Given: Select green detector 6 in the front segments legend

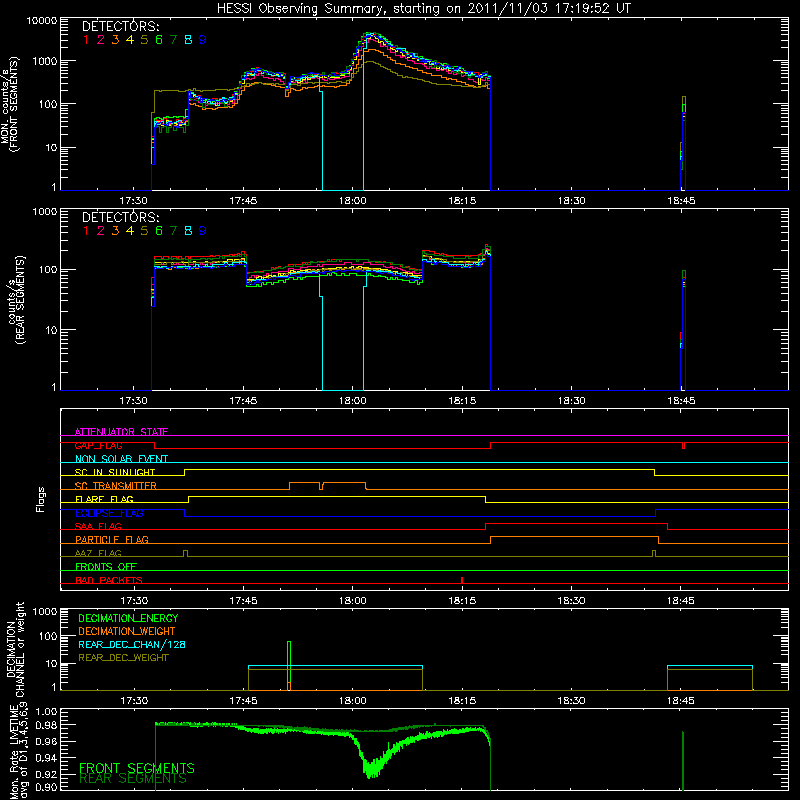Looking at the screenshot, I should (x=159, y=40).
